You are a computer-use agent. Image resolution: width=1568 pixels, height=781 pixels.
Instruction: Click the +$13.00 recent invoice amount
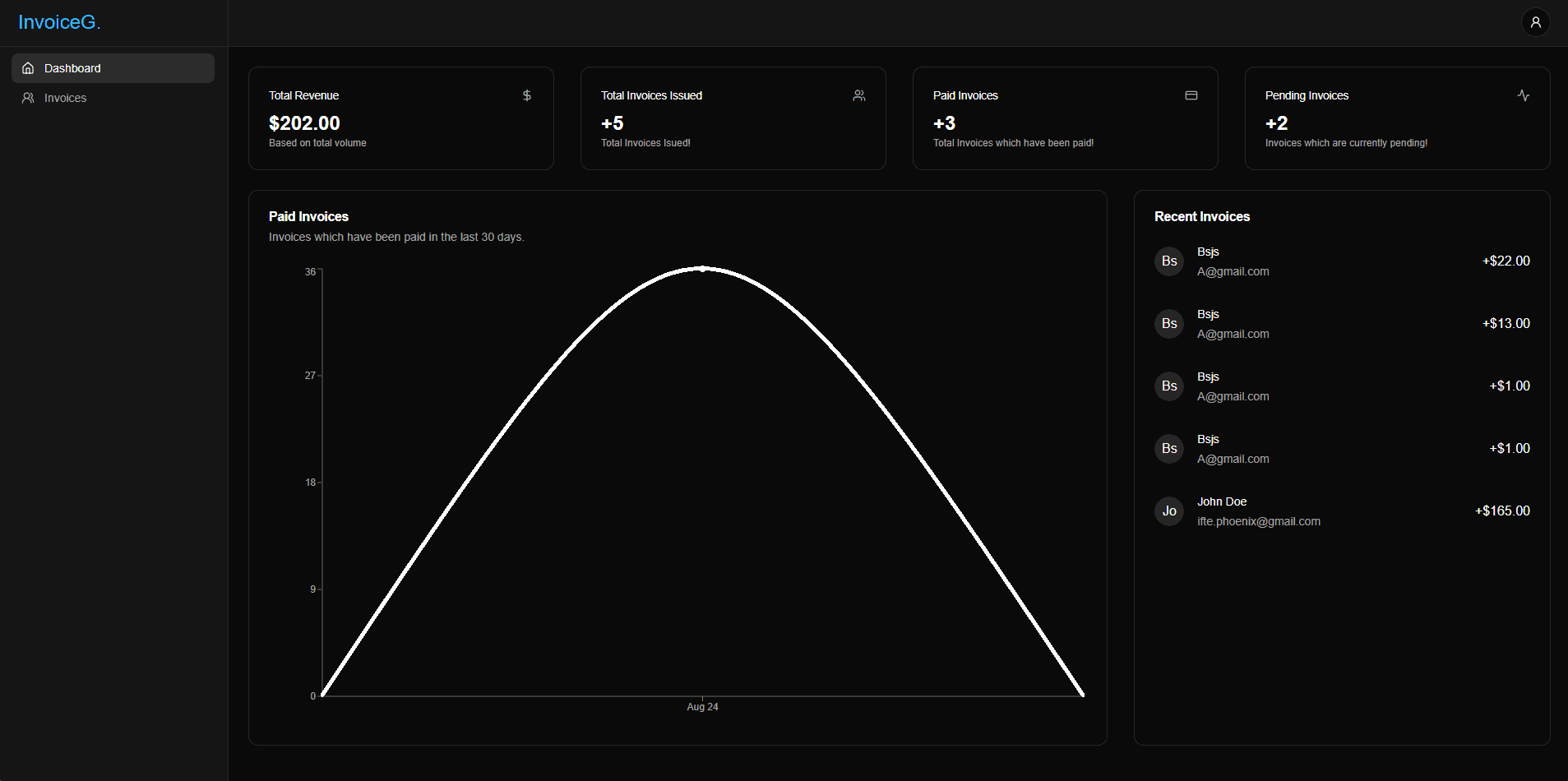[1506, 324]
